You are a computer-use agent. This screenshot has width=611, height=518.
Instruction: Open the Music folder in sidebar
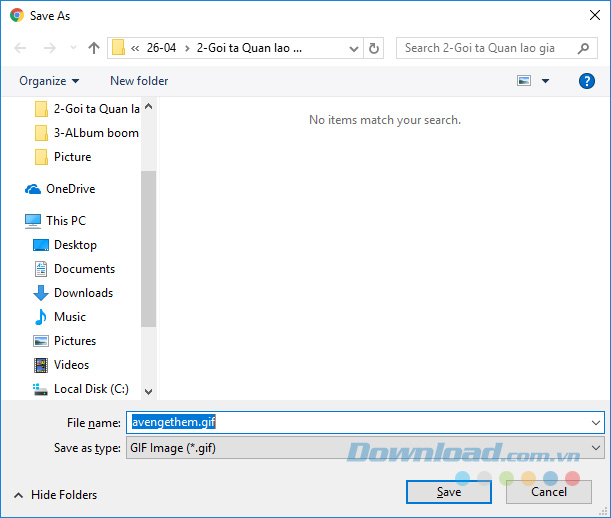tap(69, 317)
